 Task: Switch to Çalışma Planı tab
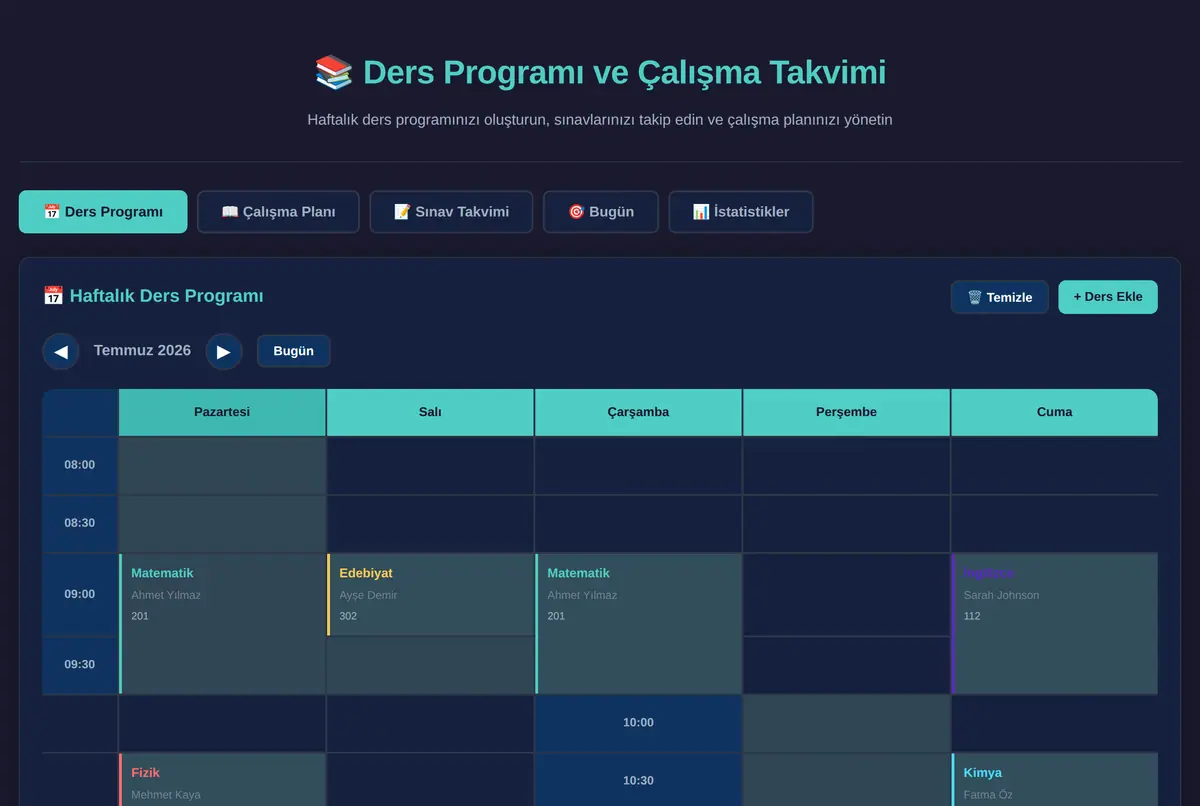pos(278,212)
